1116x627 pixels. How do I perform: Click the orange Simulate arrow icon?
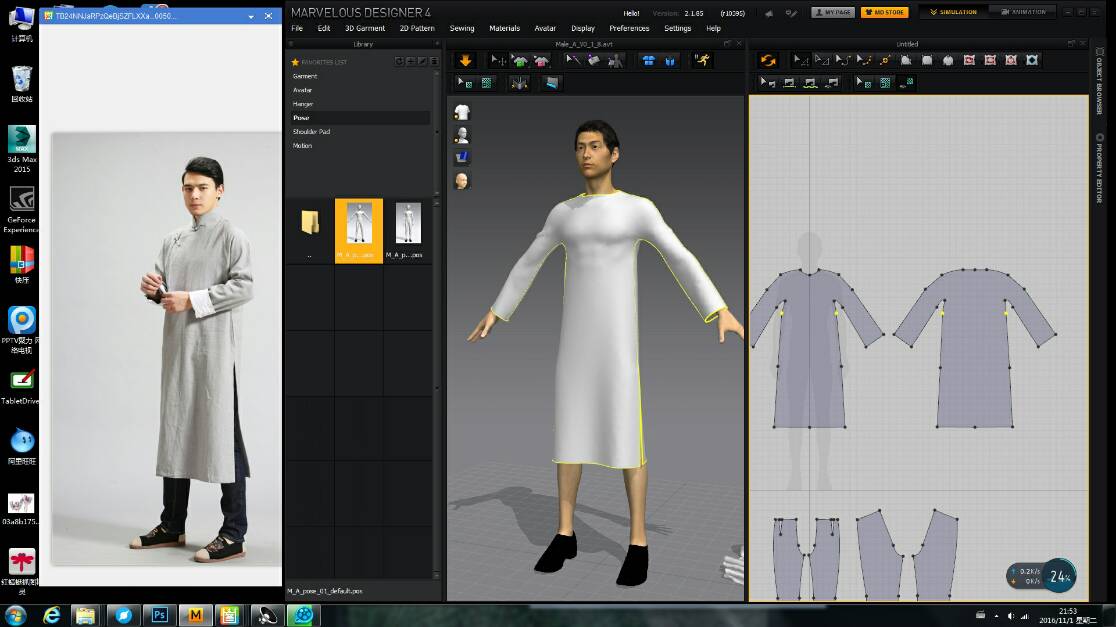[x=465, y=61]
